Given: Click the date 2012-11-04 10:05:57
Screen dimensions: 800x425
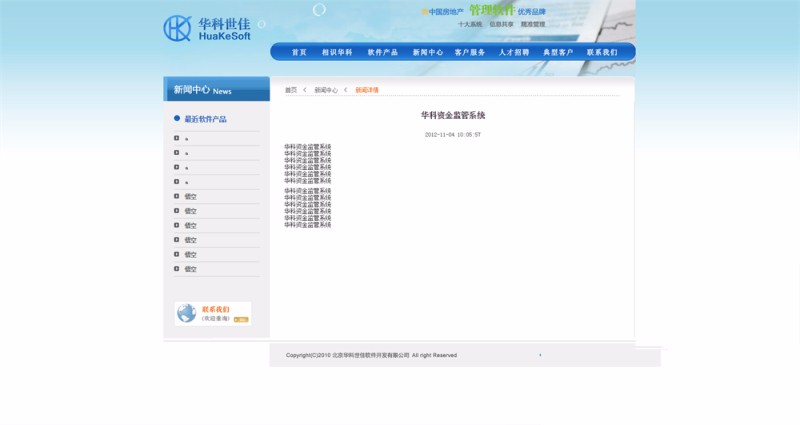Looking at the screenshot, I should point(453,135).
